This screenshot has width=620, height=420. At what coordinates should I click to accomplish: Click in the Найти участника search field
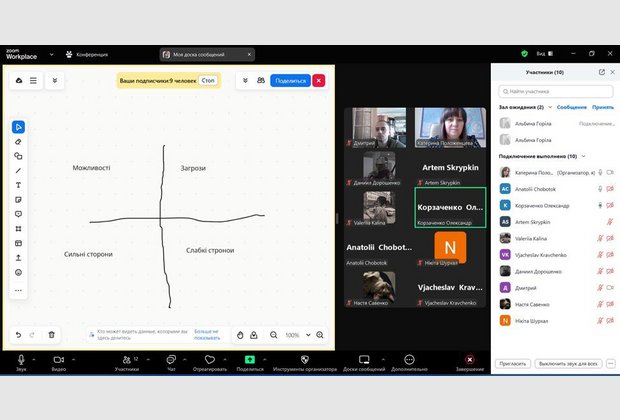pyautogui.click(x=556, y=91)
